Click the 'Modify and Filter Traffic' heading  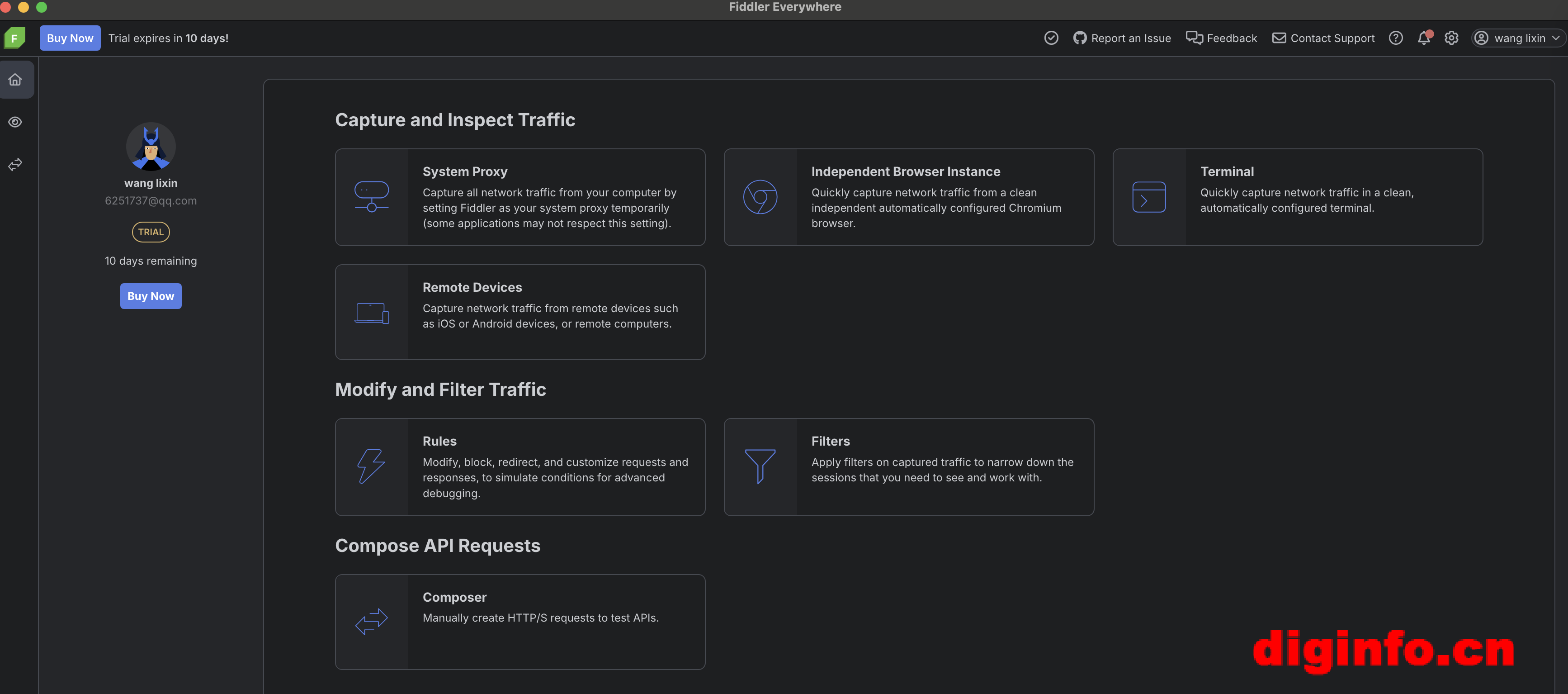pos(441,390)
